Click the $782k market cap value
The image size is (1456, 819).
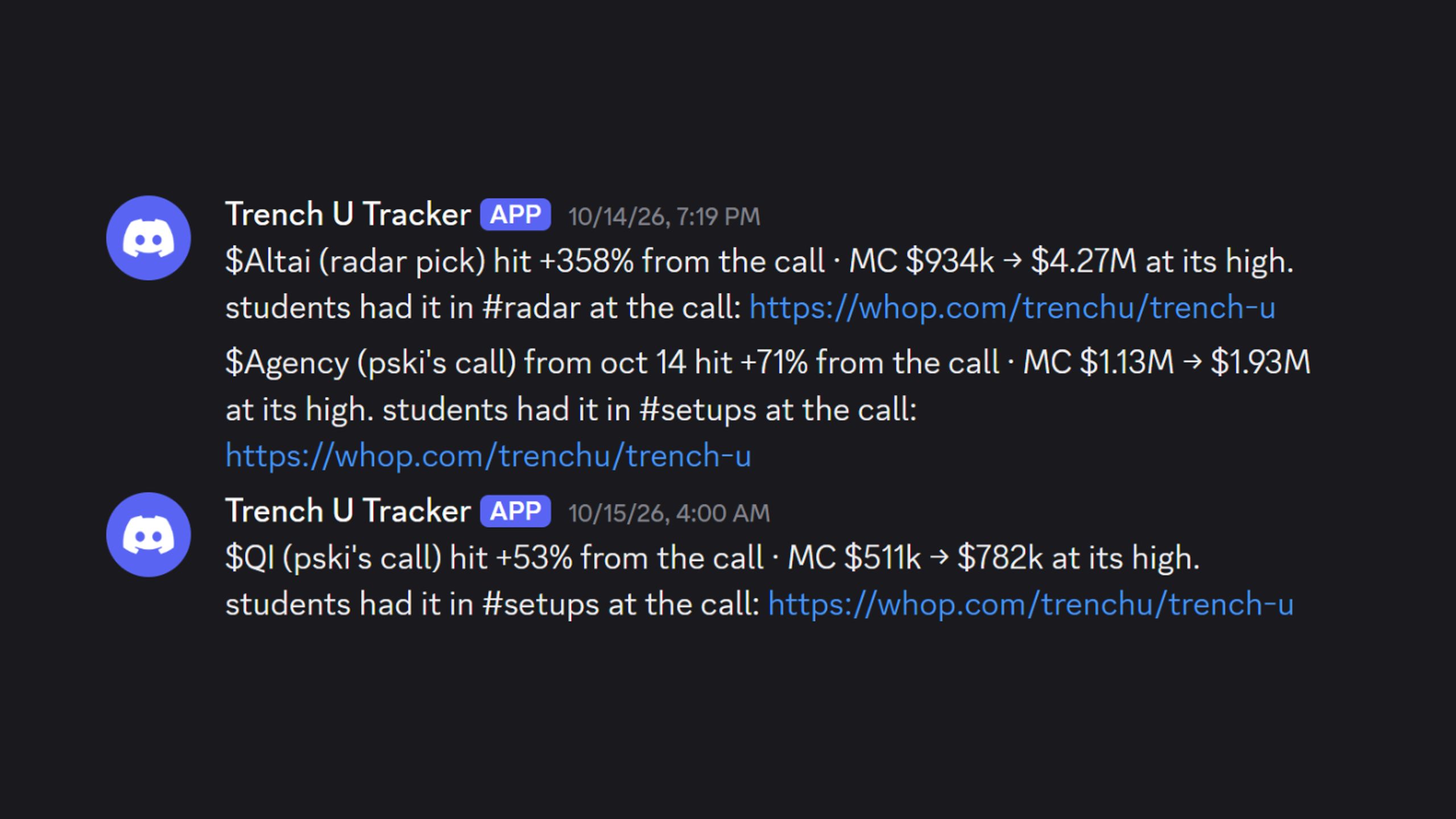click(x=1000, y=558)
